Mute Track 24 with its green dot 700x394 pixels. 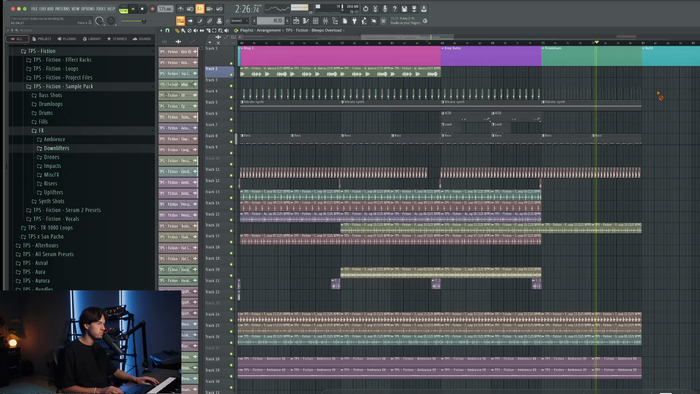coord(231,320)
